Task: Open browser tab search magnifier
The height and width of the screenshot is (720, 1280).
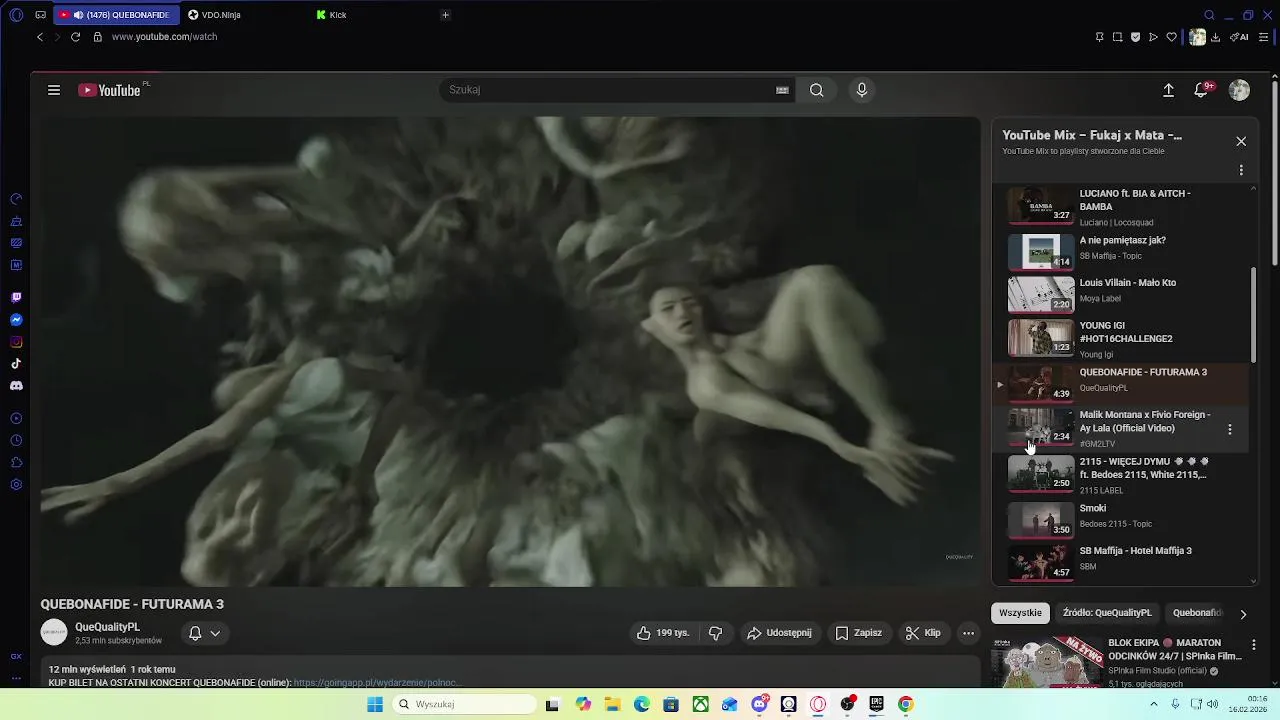Action: [x=1209, y=15]
